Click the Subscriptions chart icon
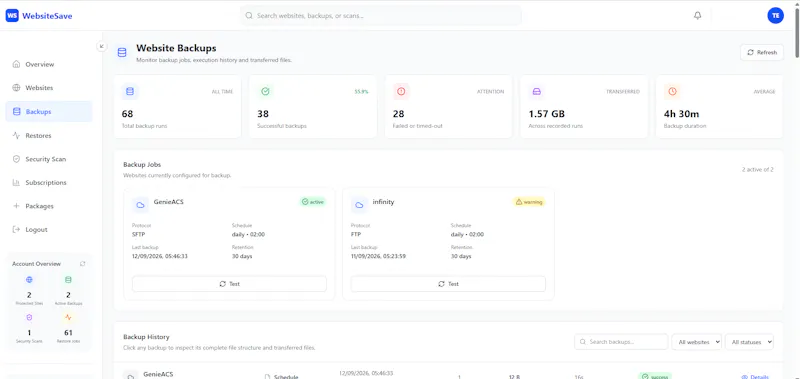Screen dimensions: 800x379 point(16,183)
